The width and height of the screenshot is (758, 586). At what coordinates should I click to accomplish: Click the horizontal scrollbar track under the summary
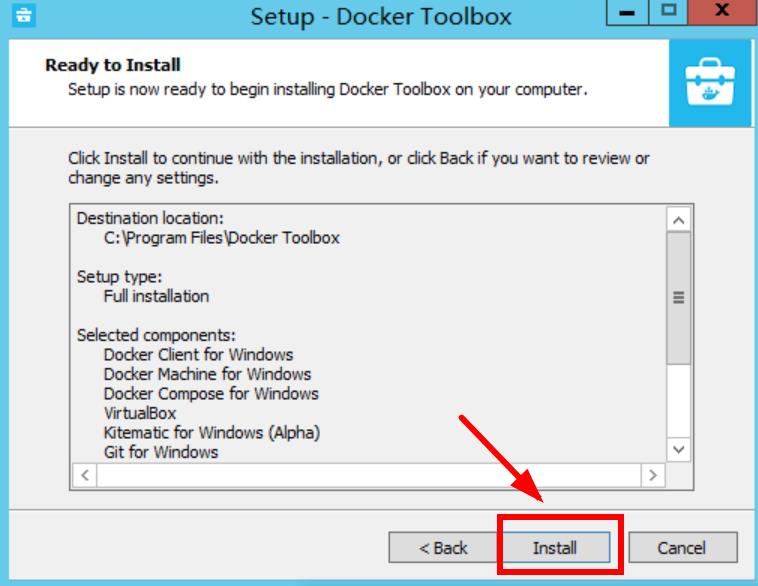[369, 475]
